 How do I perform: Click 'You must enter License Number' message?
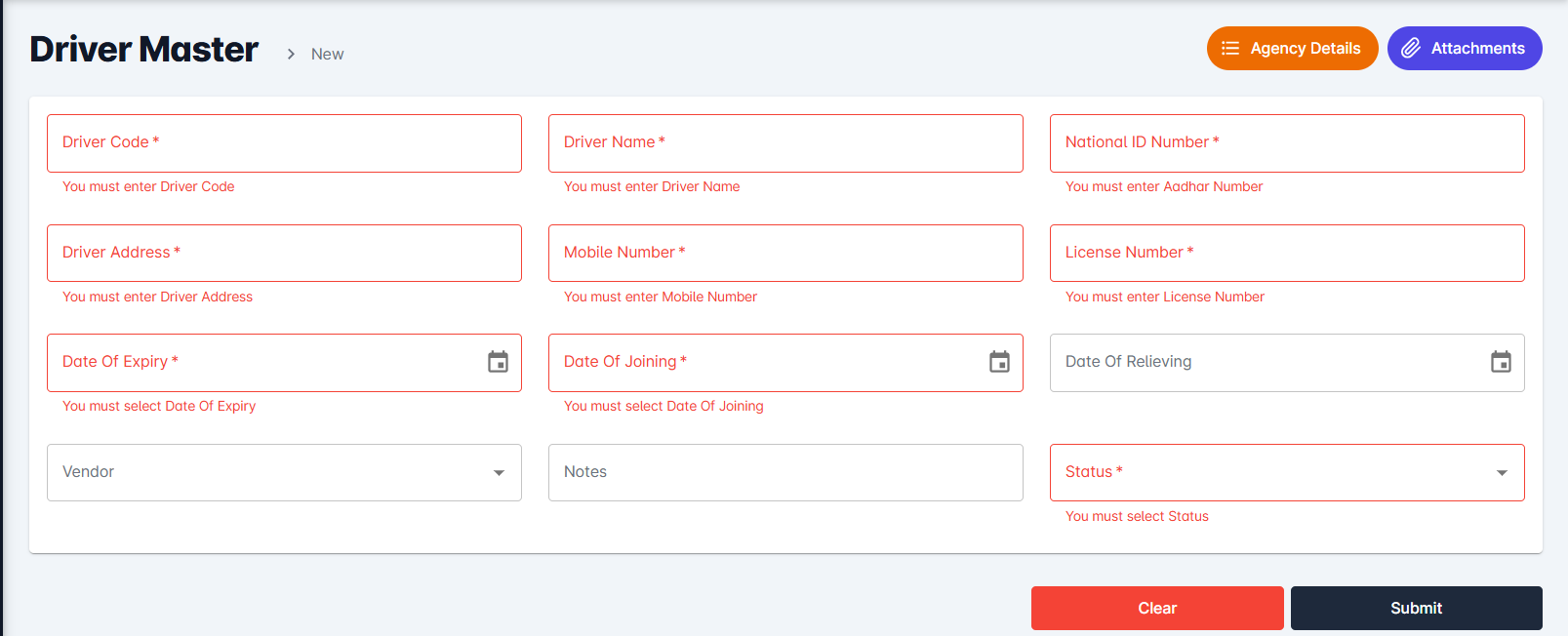point(1165,297)
